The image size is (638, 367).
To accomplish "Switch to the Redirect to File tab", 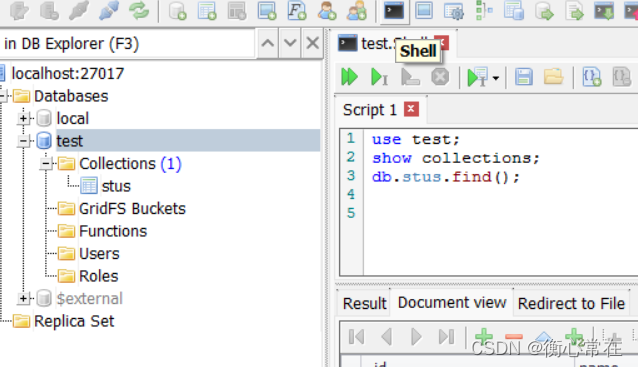I will pyautogui.click(x=571, y=303).
